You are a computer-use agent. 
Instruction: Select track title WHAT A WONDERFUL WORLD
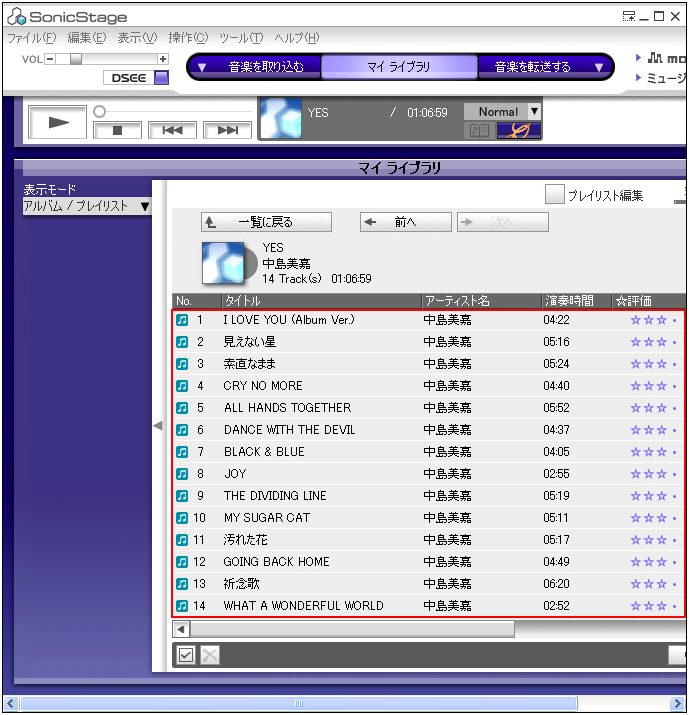(x=303, y=606)
